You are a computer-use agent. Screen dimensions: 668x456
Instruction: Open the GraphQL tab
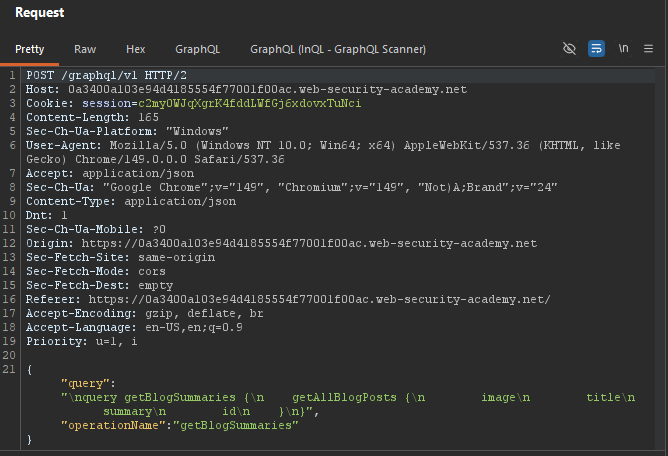coord(197,49)
